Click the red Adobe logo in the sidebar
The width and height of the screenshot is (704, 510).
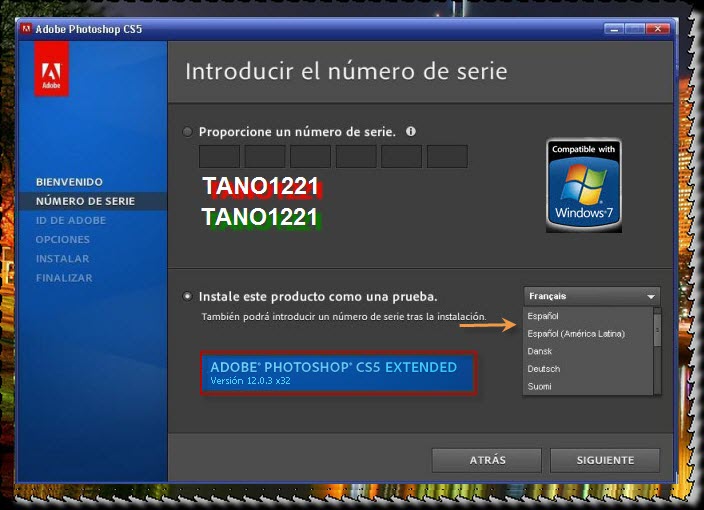coord(51,77)
